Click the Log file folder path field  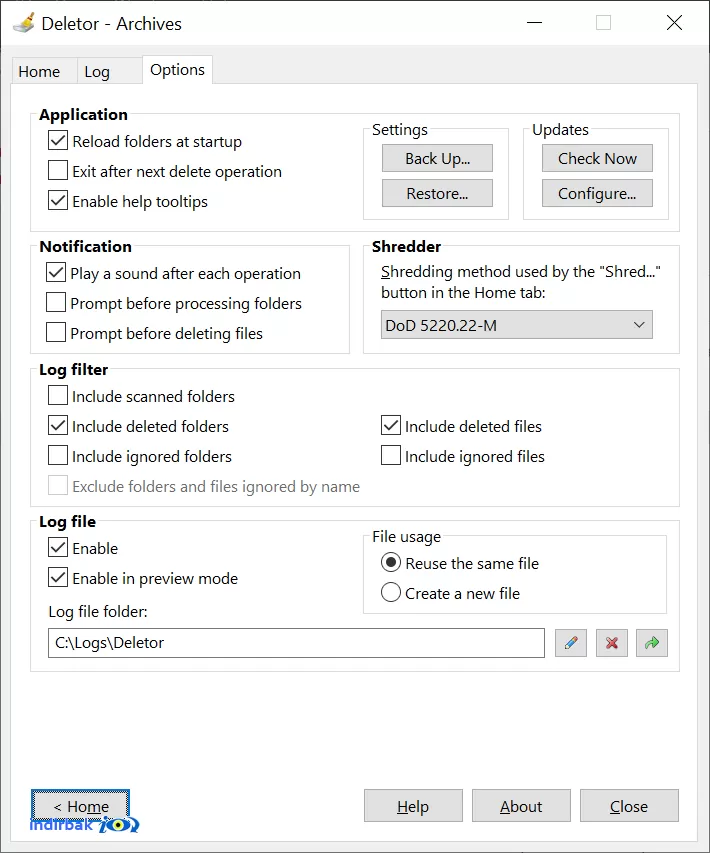tap(296, 643)
